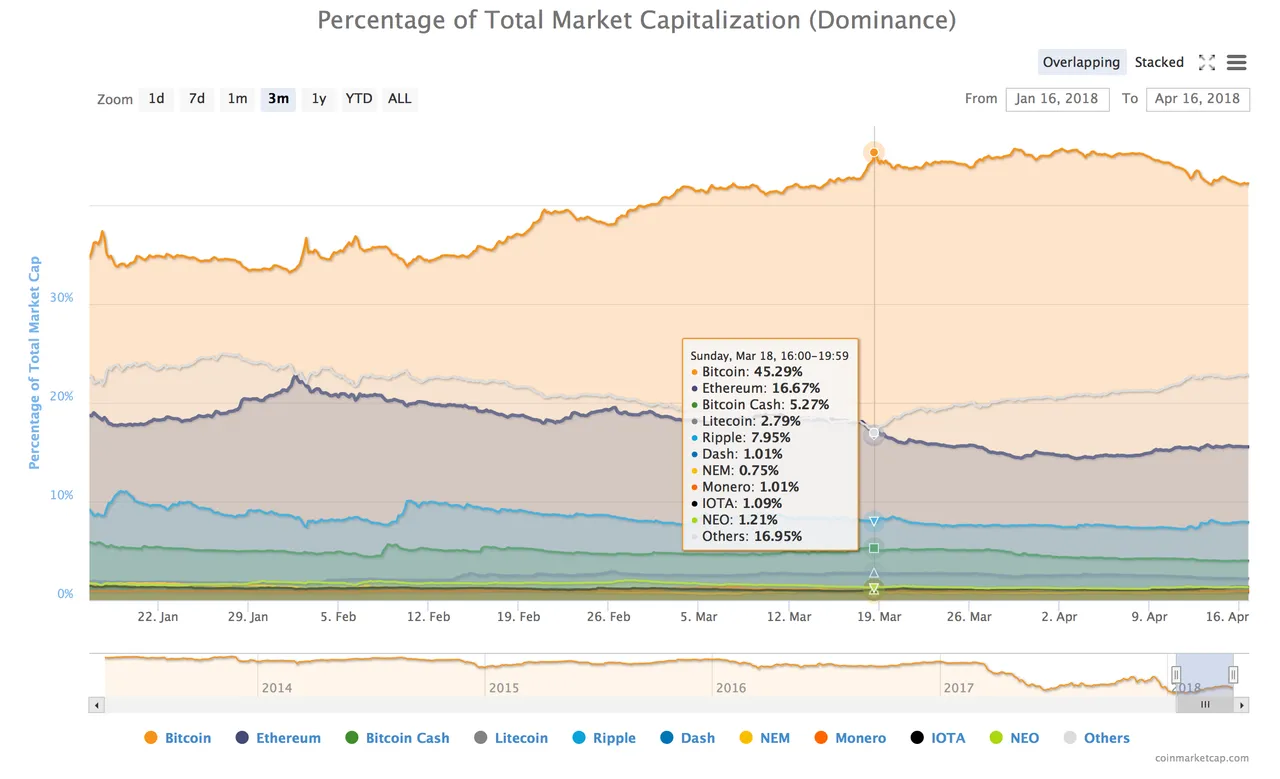This screenshot has width=1280, height=779.
Task: Click the Bitcoin orange legend dot
Action: point(151,738)
